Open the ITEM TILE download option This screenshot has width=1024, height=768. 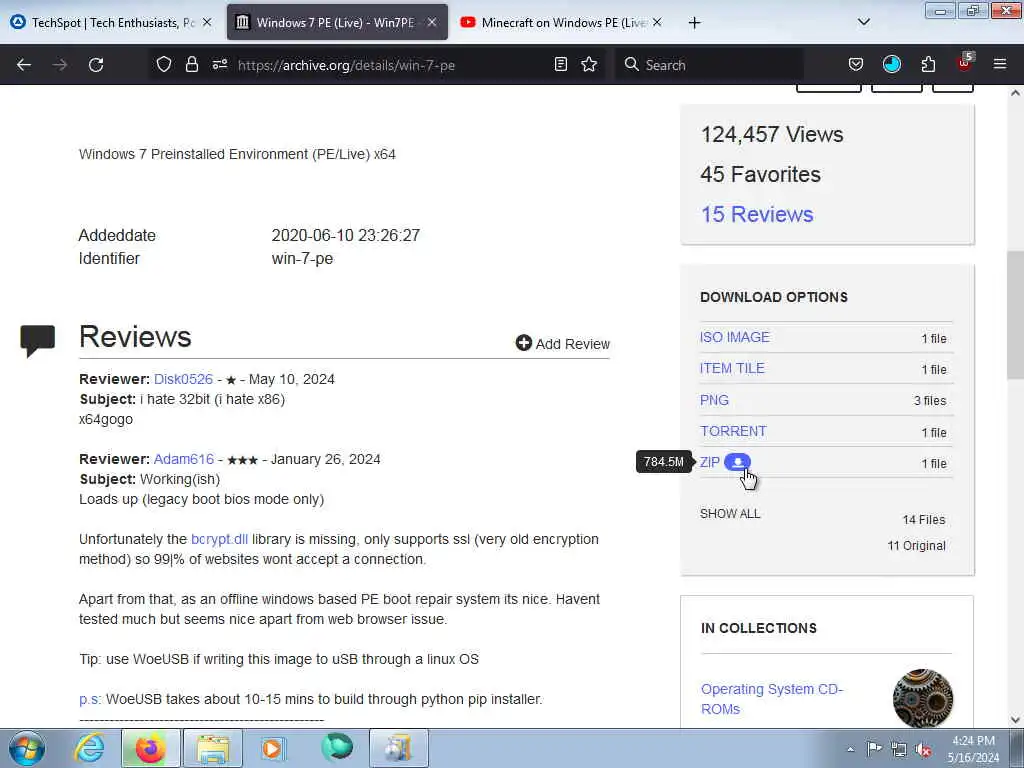point(732,368)
